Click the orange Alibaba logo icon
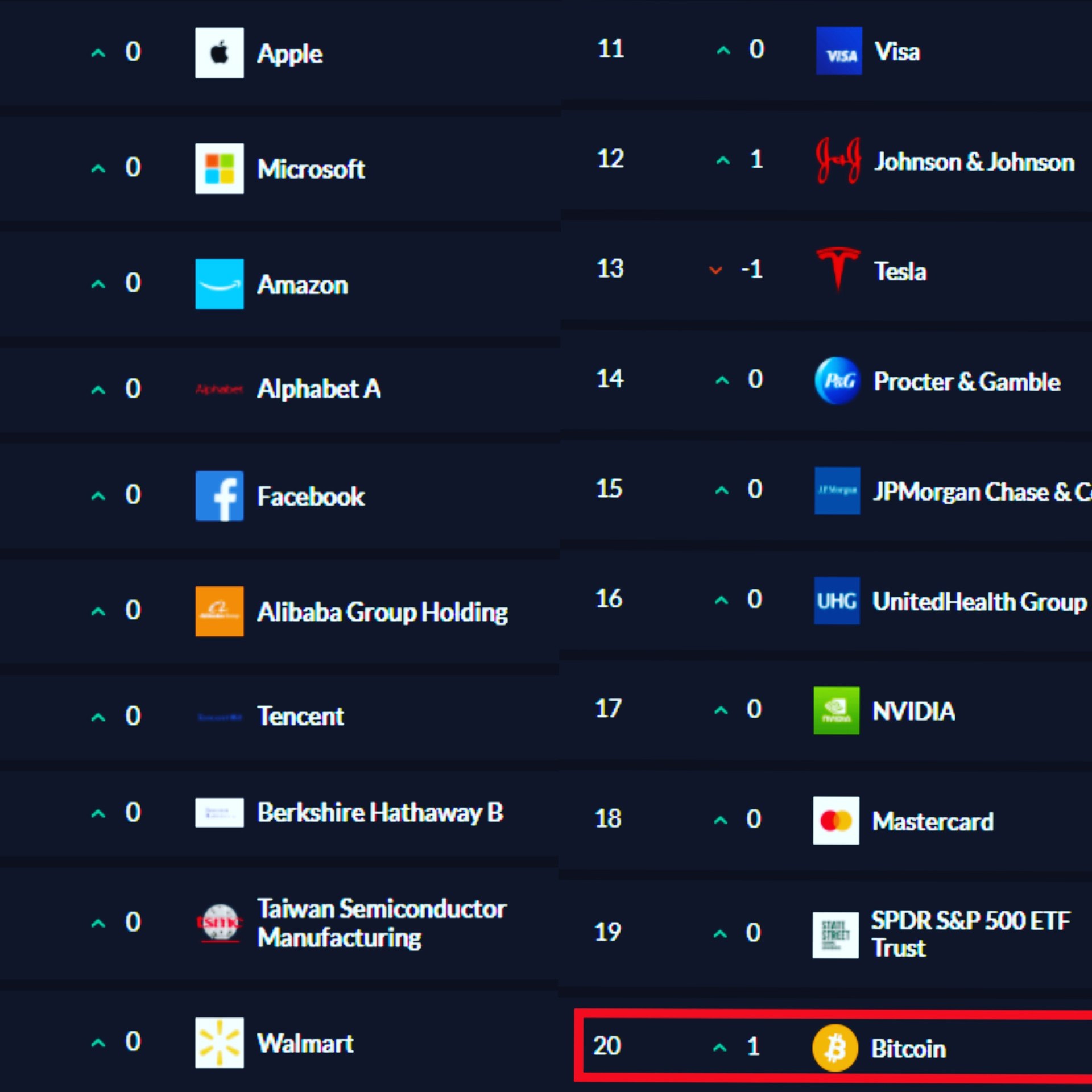 (219, 611)
